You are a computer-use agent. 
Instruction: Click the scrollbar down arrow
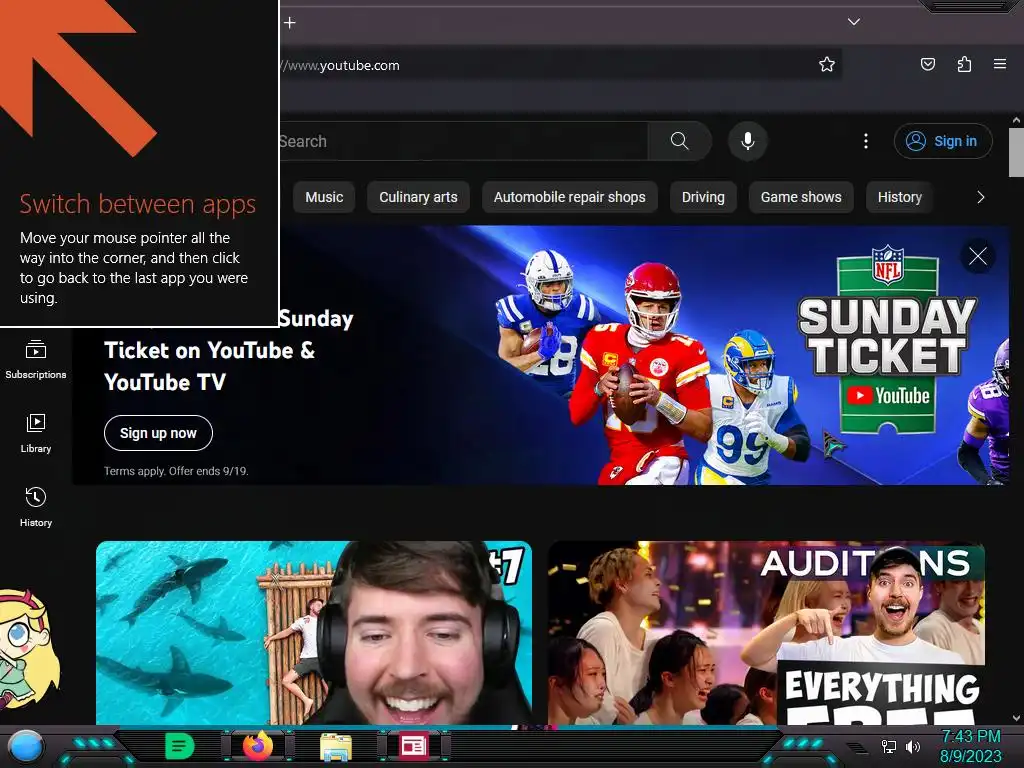[1016, 718]
